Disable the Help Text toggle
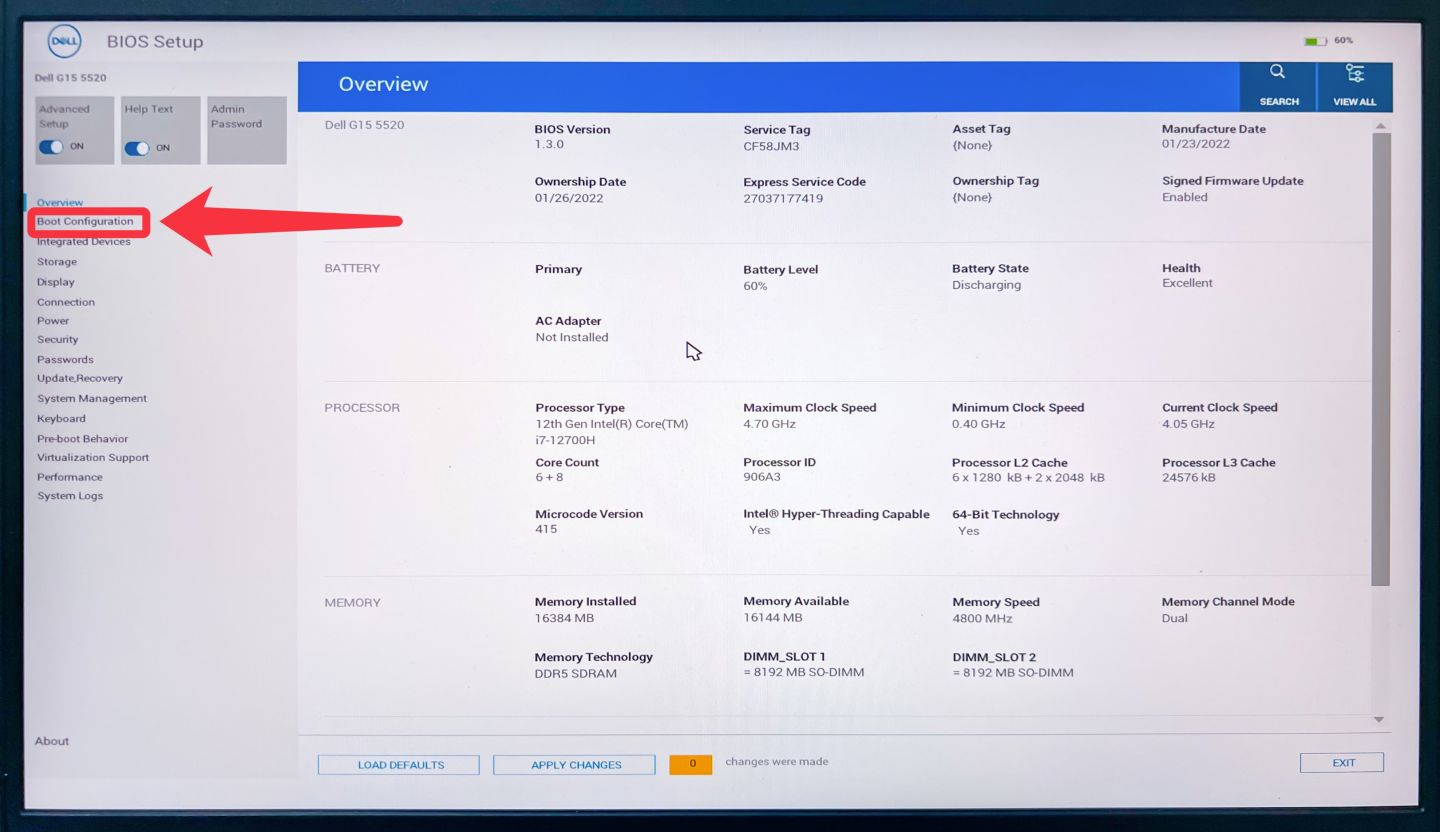 137,148
